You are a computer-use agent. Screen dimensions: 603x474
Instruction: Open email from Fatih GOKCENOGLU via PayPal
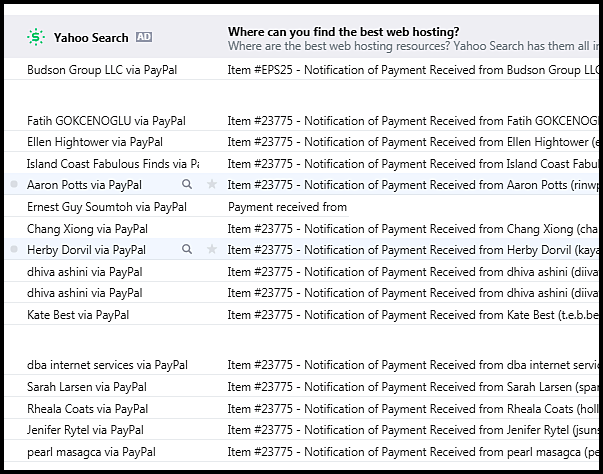[x=106, y=121]
